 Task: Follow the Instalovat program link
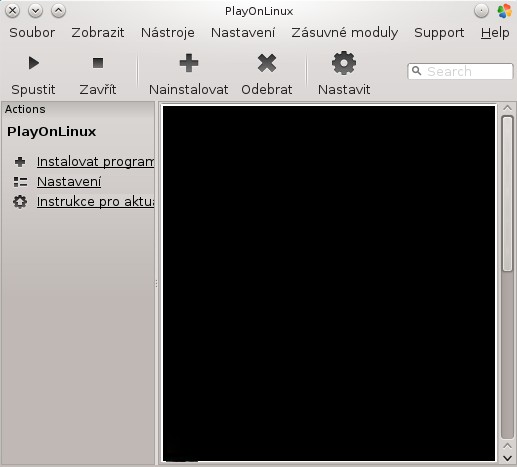point(95,162)
